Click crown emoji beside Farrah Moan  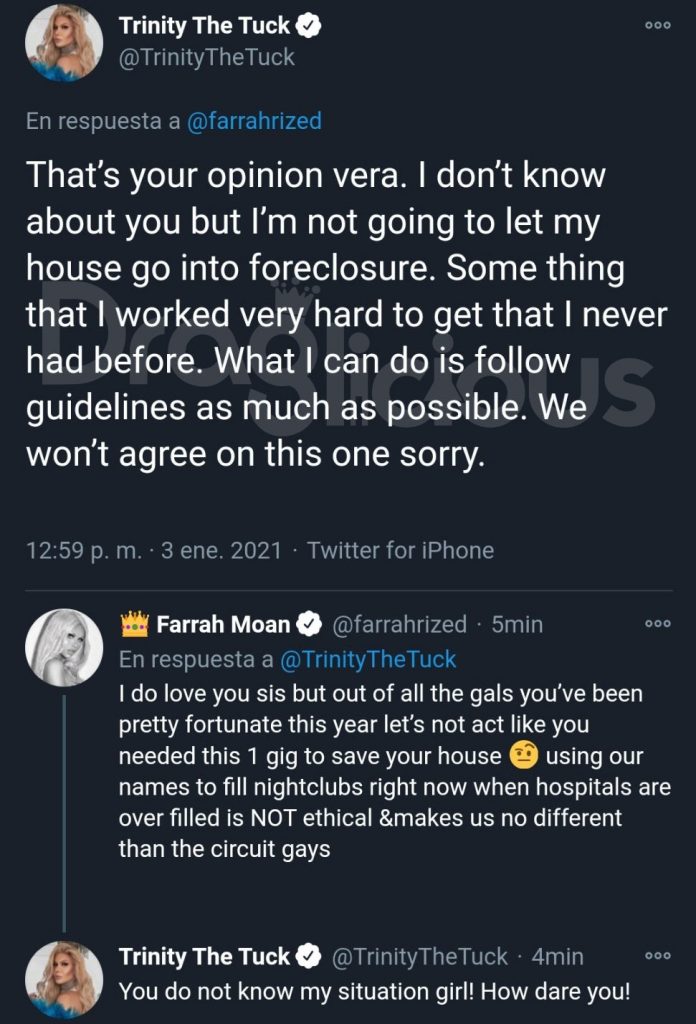click(135, 624)
